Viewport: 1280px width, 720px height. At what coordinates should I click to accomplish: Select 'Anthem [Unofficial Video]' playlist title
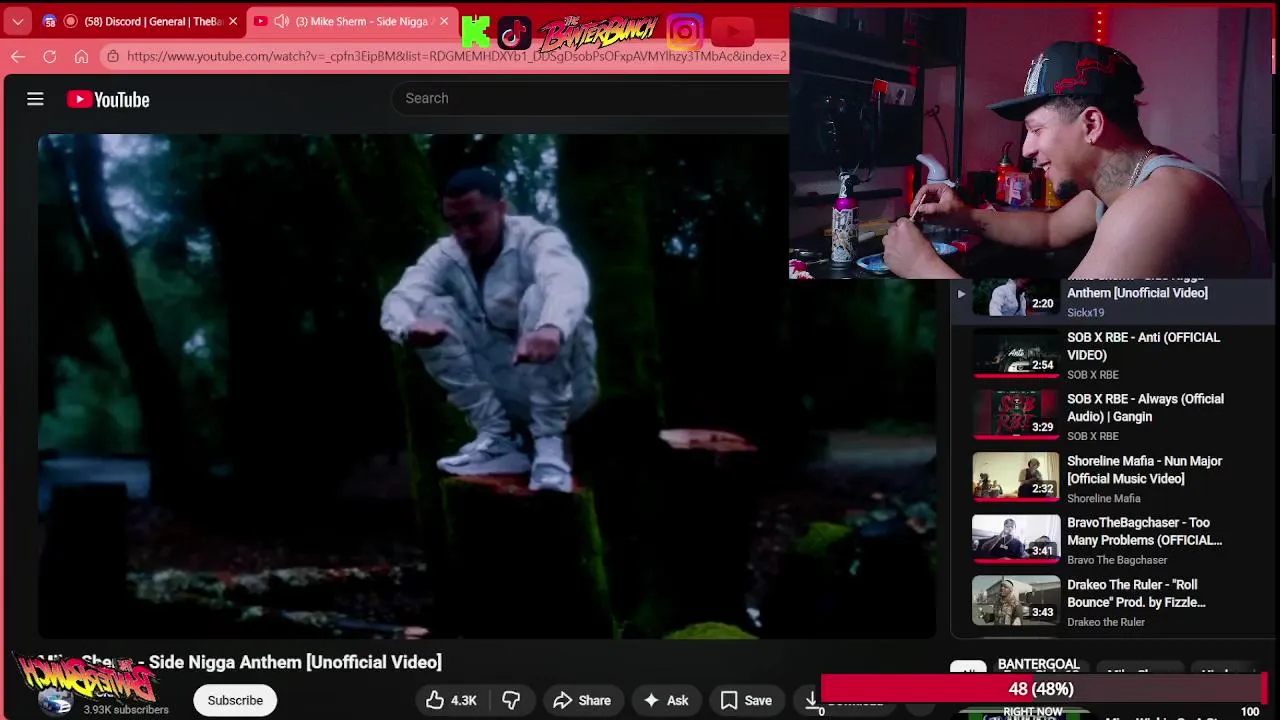point(1137,292)
